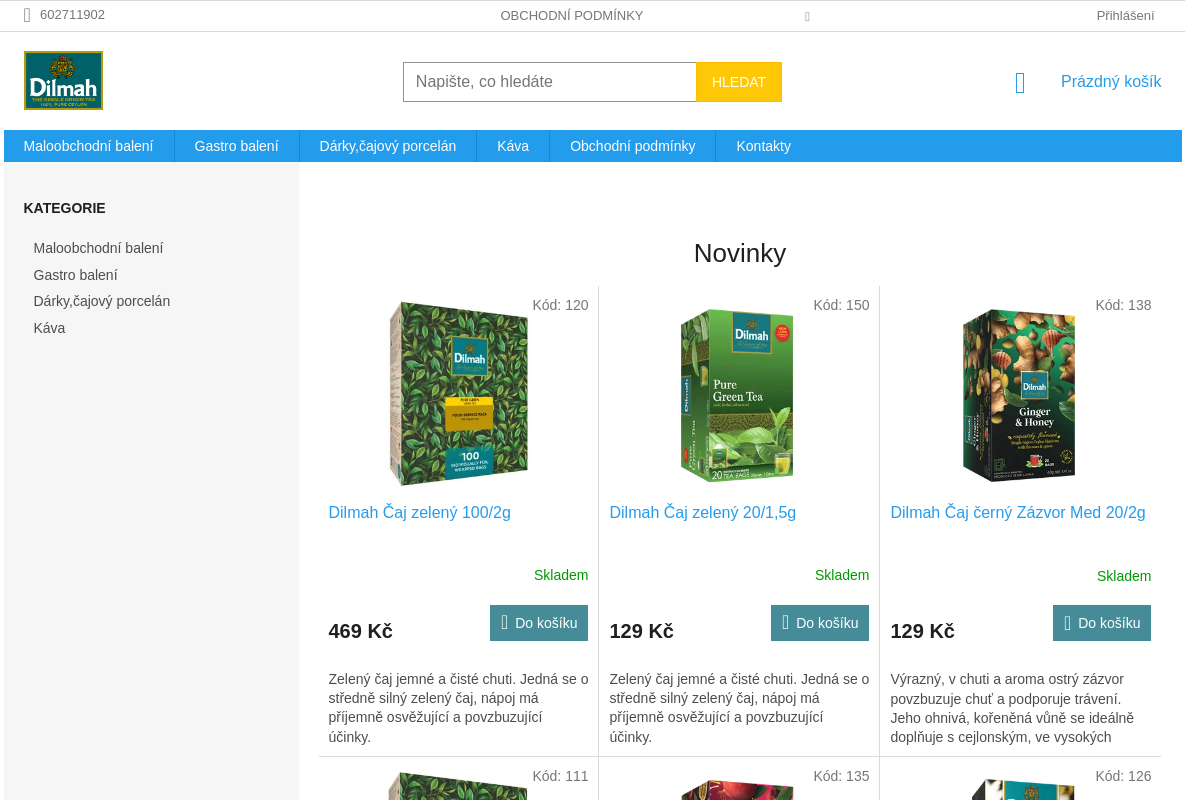Image resolution: width=1200 pixels, height=800 pixels.
Task: Select Gastro balení in Kategorie sidebar
Action: click(x=76, y=275)
